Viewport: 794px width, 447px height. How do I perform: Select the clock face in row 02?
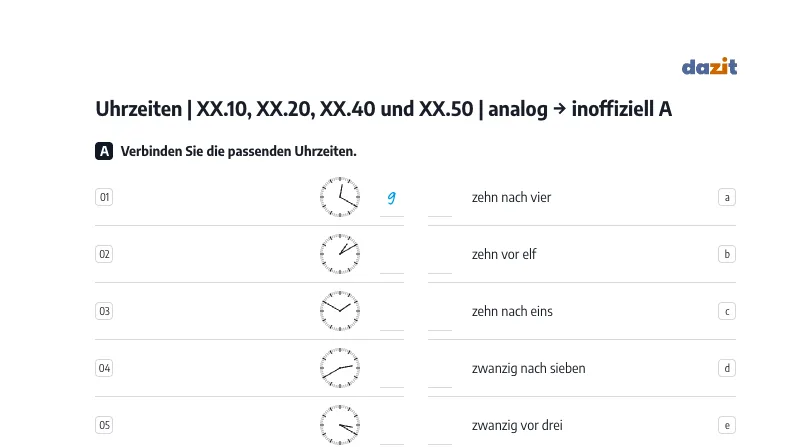click(x=340, y=254)
